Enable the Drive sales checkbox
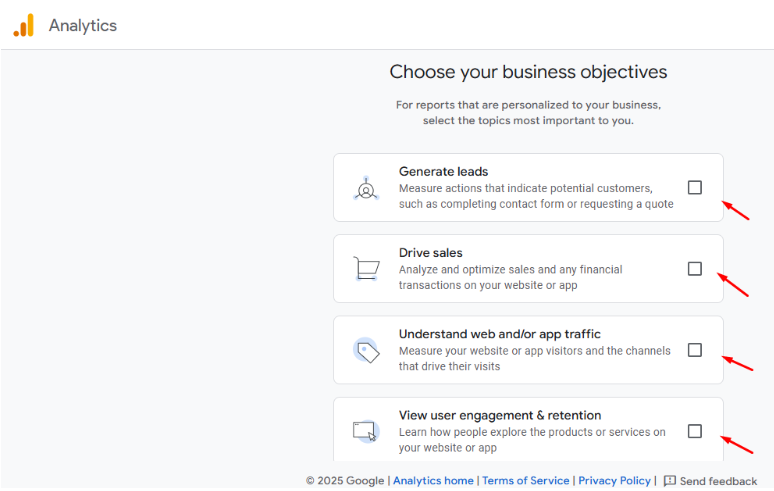774x491 pixels. [x=695, y=269]
